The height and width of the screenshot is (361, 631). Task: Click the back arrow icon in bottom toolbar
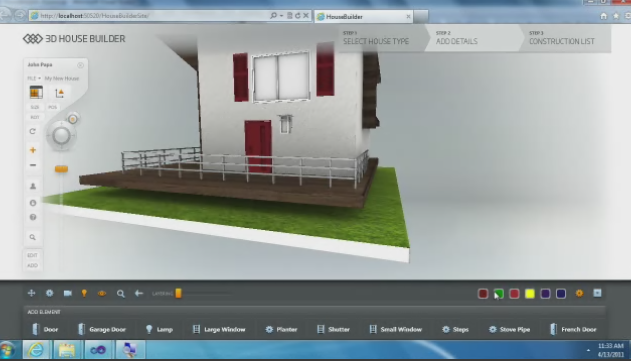pyautogui.click(x=139, y=293)
